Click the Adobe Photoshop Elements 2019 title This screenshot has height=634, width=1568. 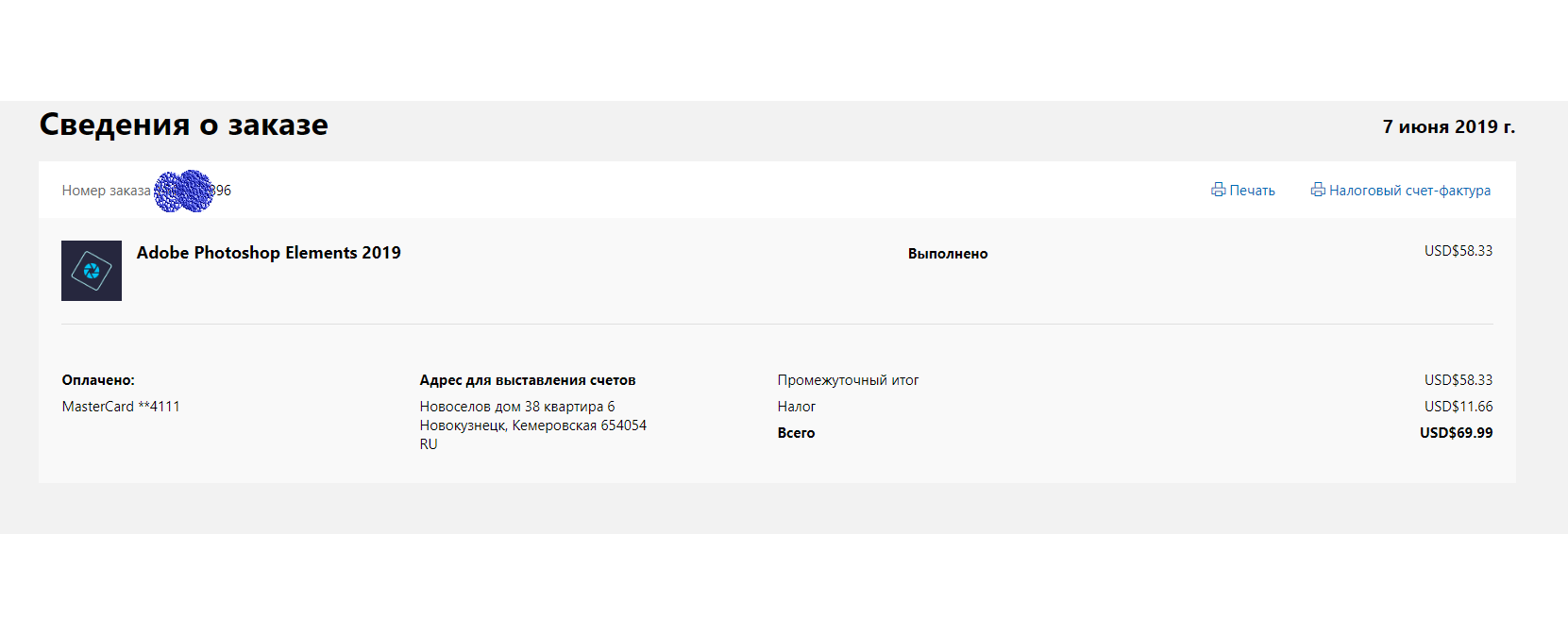coord(268,253)
